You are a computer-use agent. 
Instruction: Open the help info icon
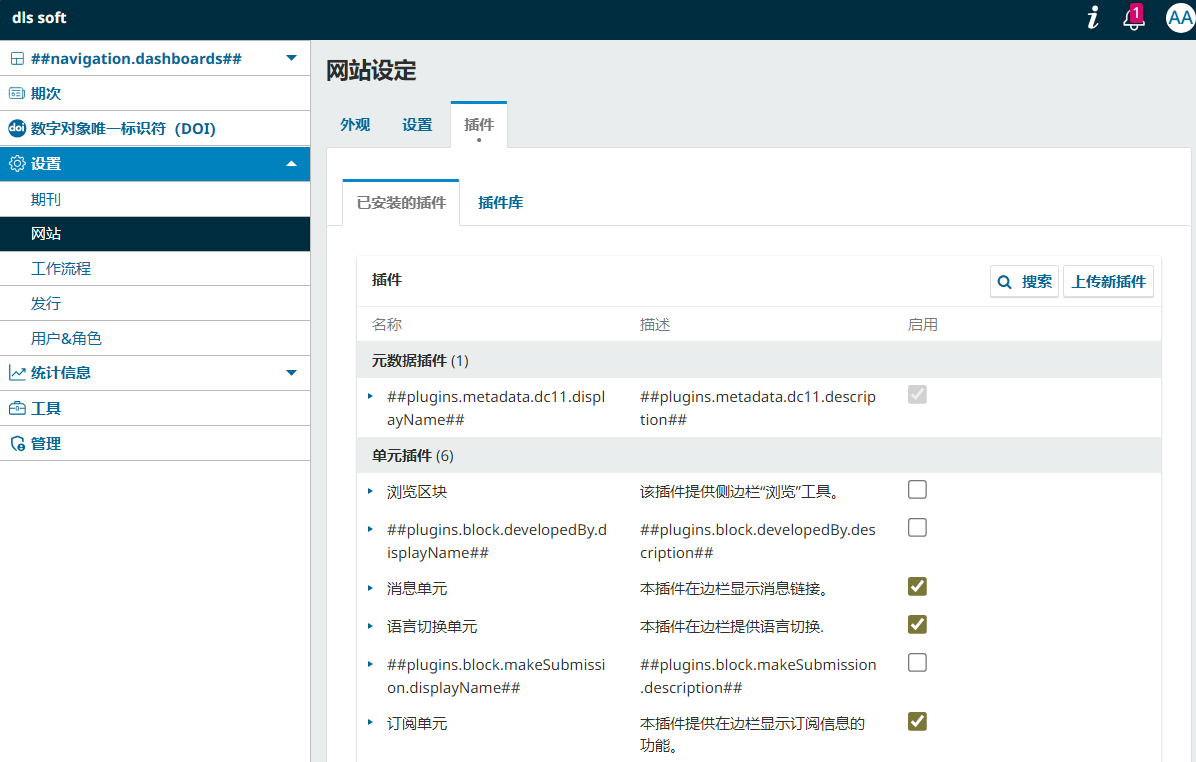(x=1093, y=18)
